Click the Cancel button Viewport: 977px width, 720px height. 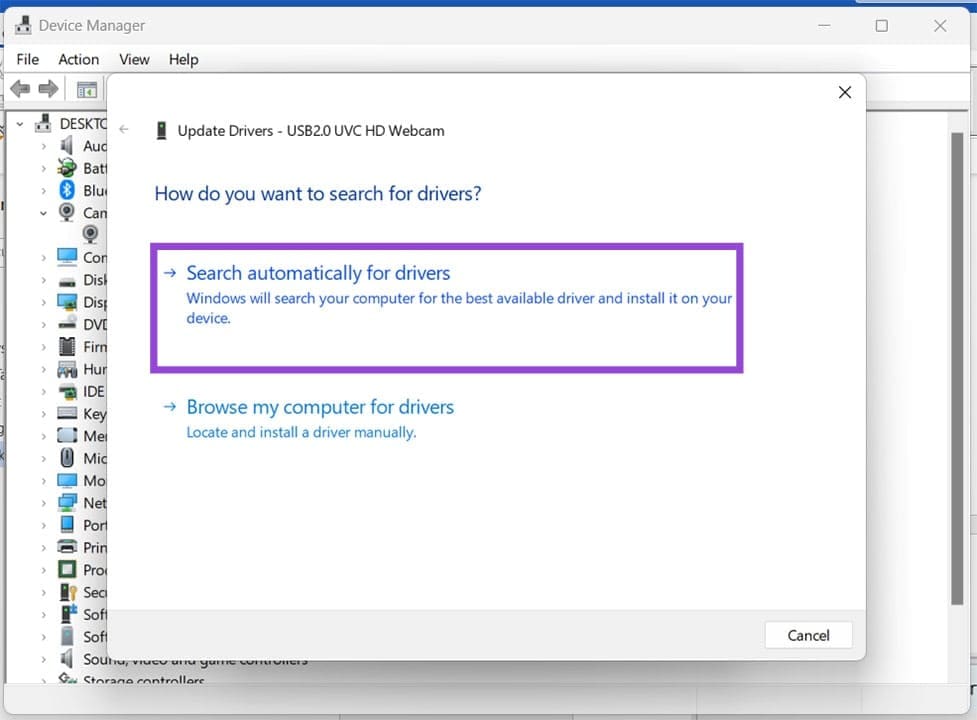(x=808, y=635)
